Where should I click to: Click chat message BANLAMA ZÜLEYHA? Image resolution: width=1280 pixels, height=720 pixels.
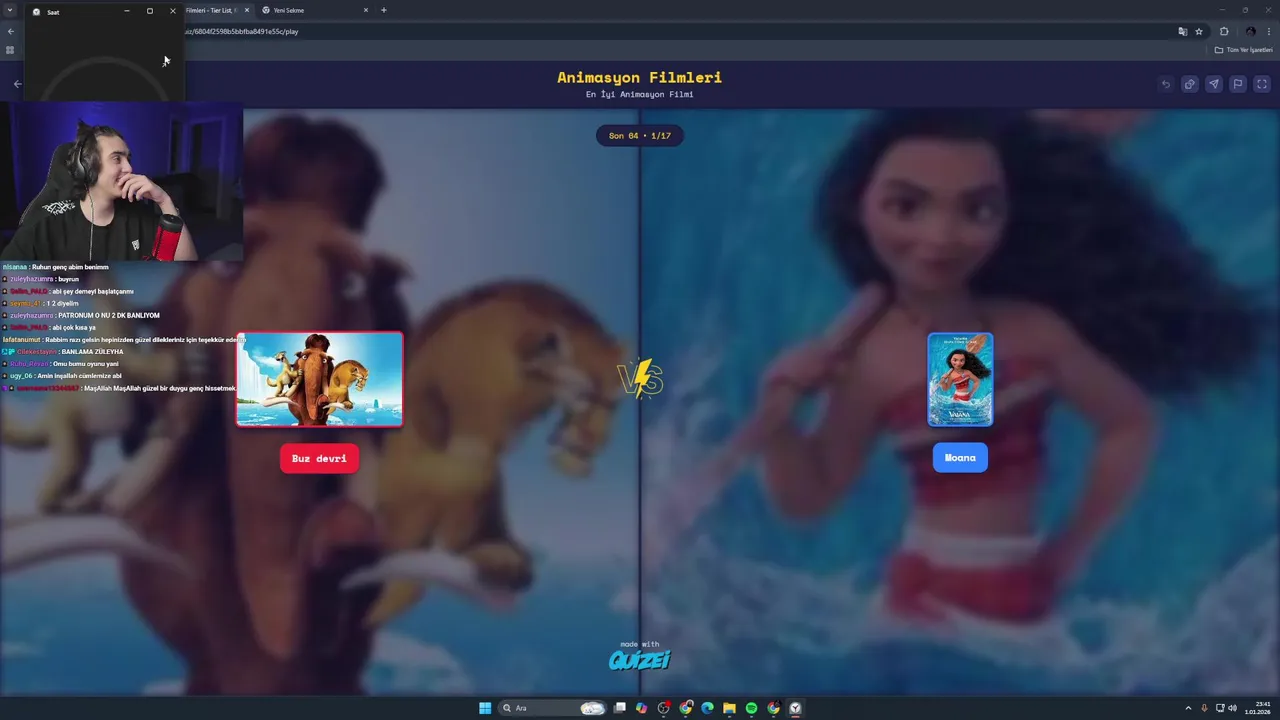[x=92, y=352]
